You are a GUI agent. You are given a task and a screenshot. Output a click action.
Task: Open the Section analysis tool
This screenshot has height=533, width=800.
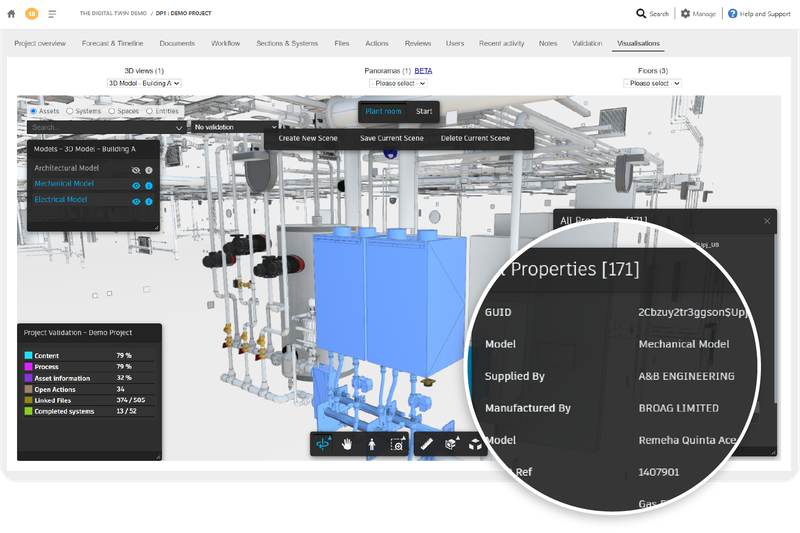point(451,444)
